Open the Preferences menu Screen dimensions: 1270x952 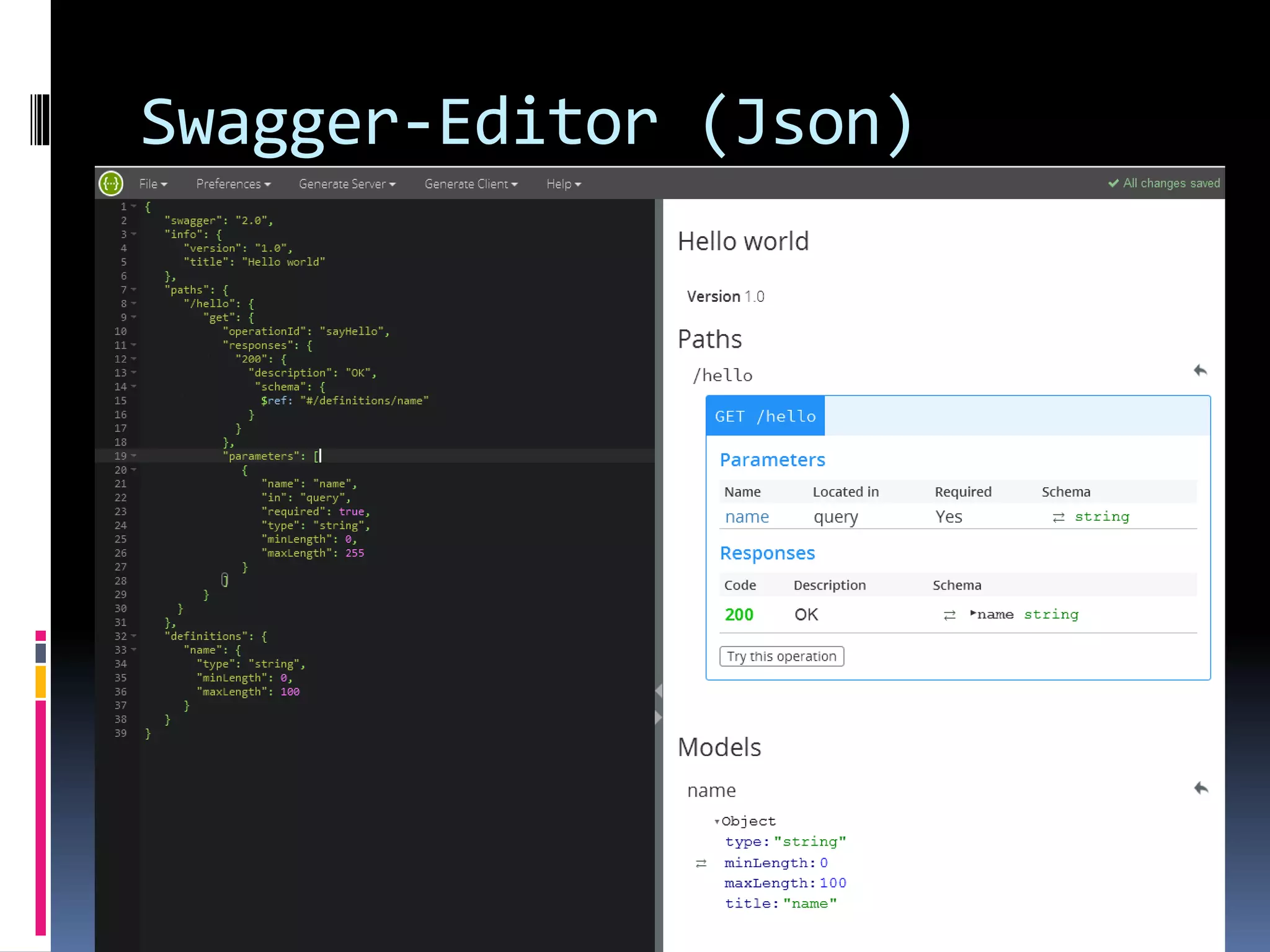tap(233, 184)
